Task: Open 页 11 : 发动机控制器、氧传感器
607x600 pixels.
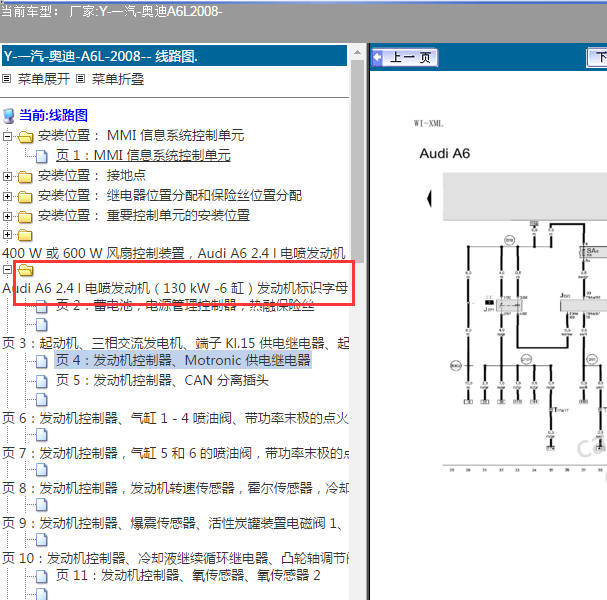Action: pyautogui.click(x=188, y=575)
